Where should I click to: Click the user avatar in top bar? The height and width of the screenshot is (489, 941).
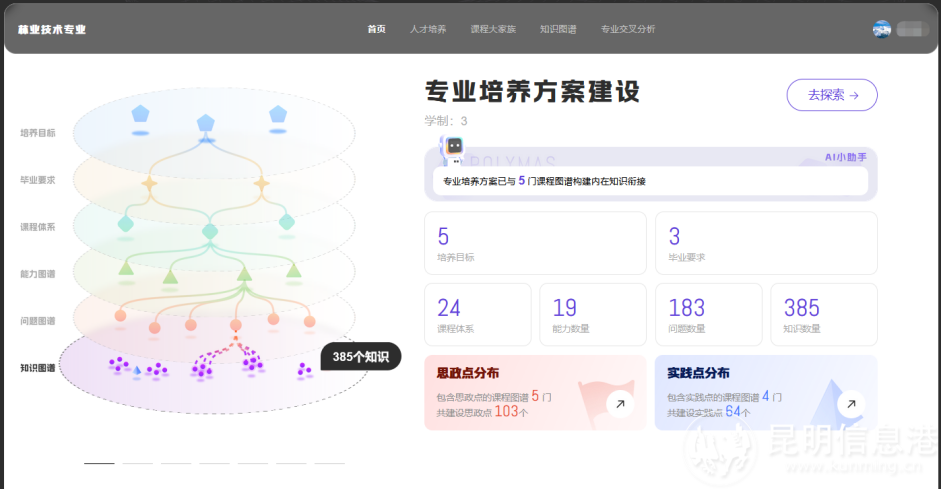pyautogui.click(x=881, y=29)
